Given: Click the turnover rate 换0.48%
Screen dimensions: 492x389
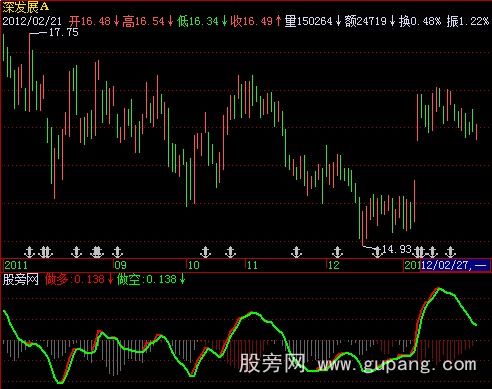Looking at the screenshot, I should [x=420, y=22].
